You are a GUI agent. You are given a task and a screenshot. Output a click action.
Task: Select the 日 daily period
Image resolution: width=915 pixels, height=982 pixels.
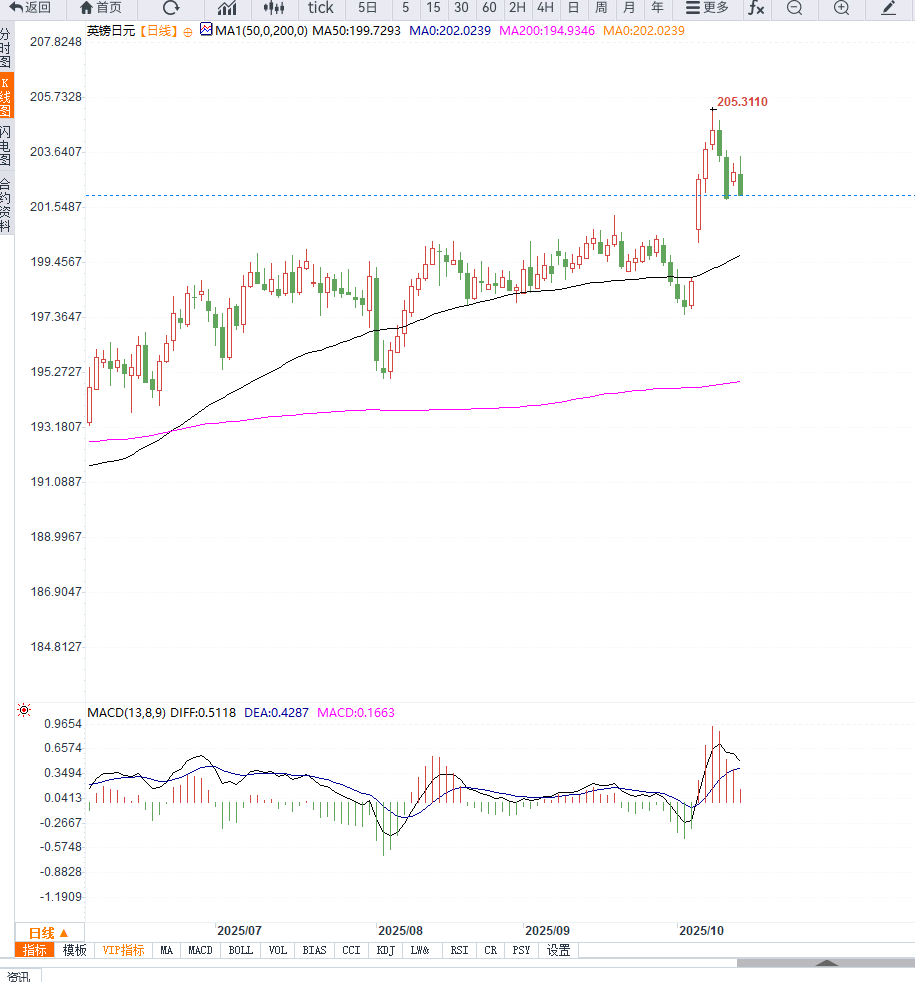point(573,8)
